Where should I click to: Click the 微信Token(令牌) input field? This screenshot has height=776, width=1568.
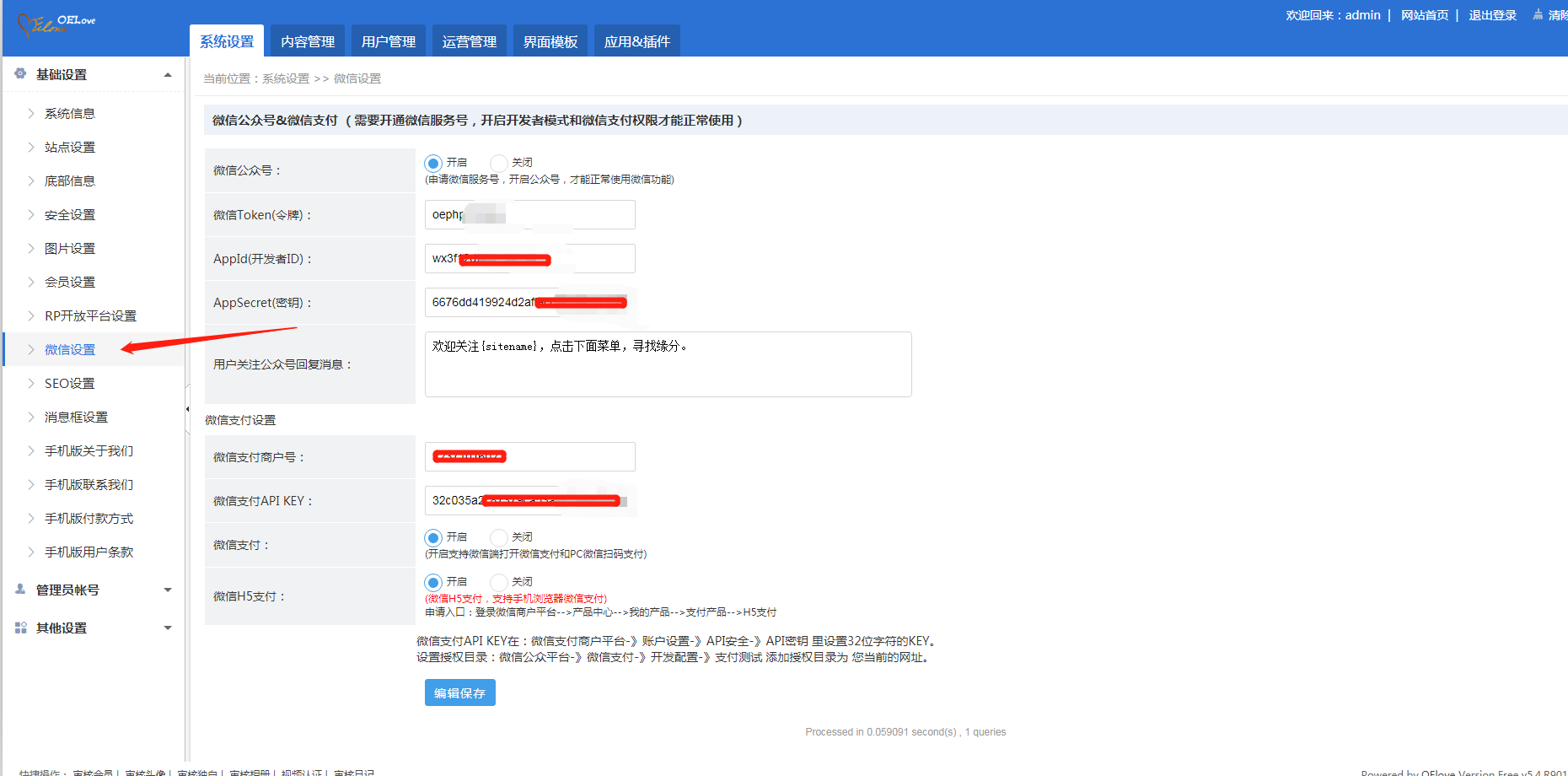coord(530,214)
